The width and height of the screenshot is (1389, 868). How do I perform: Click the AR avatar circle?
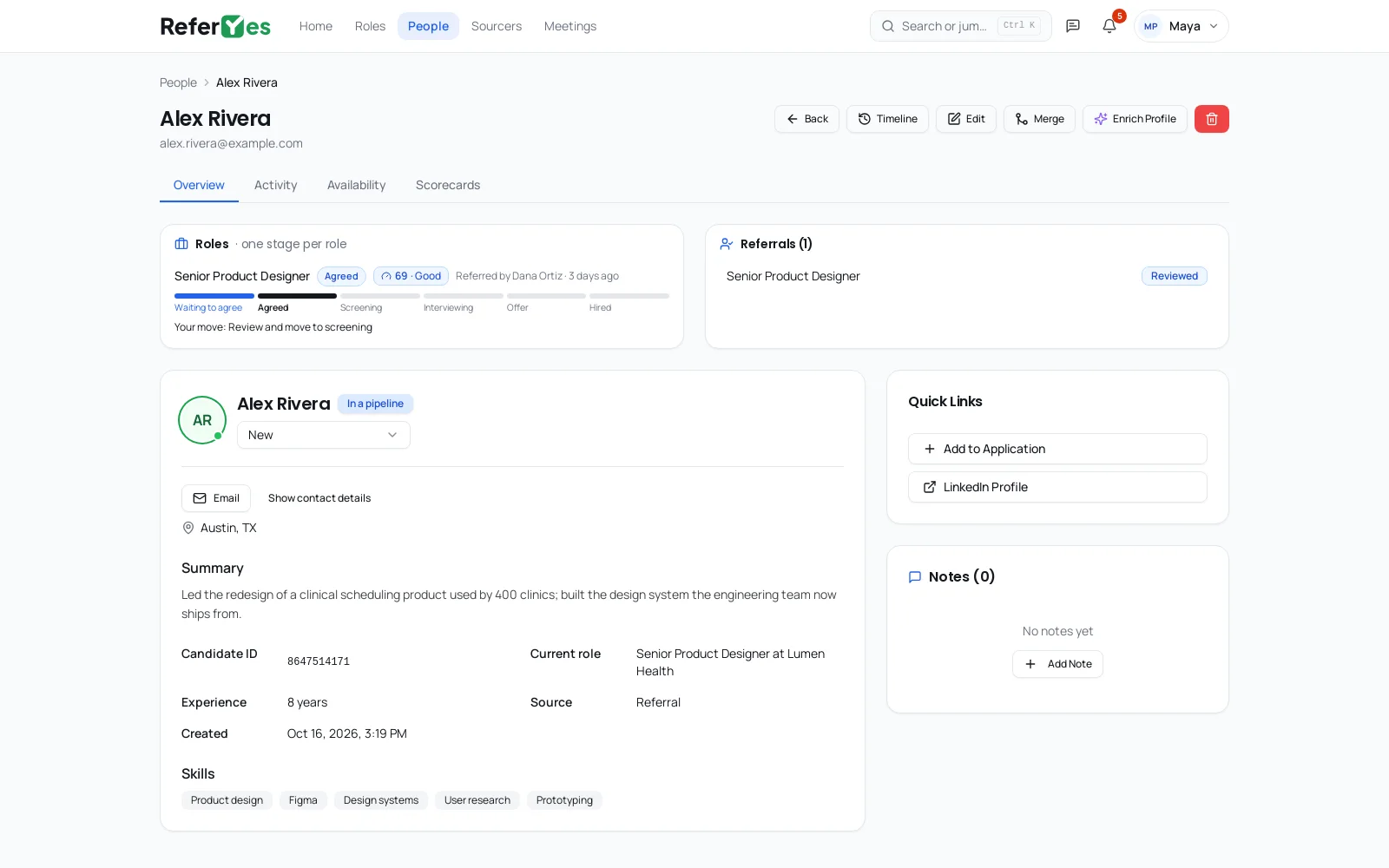pyautogui.click(x=202, y=420)
